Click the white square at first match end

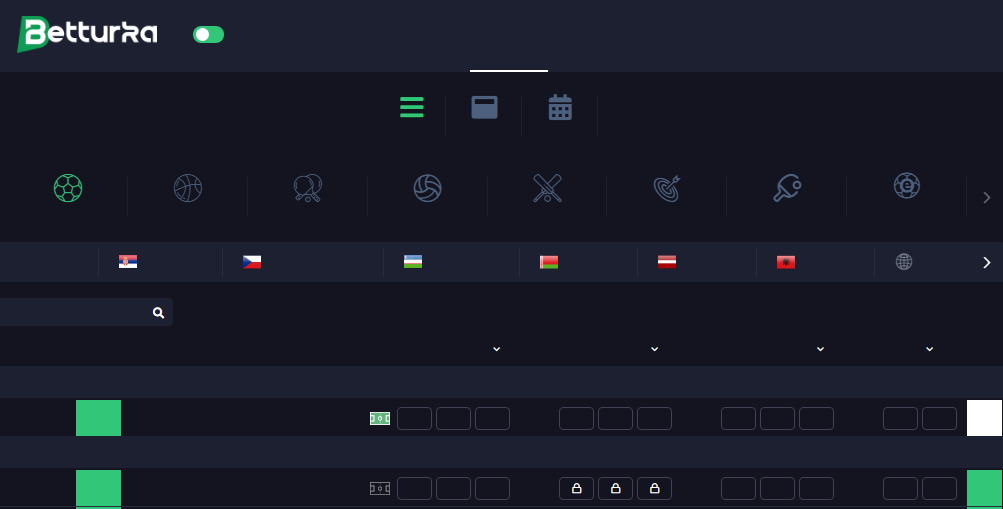tap(984, 418)
